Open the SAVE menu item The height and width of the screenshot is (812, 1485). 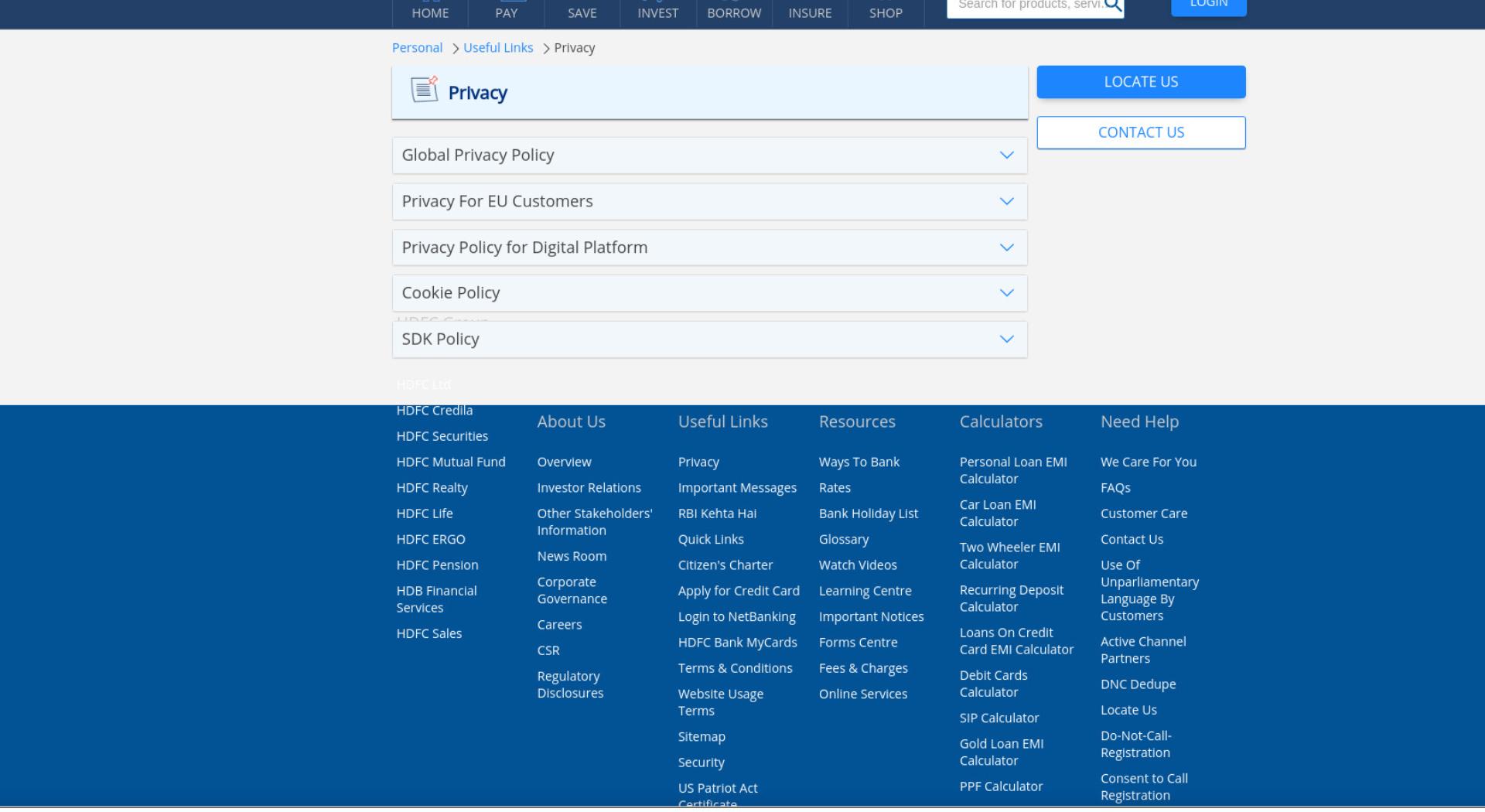(x=582, y=13)
